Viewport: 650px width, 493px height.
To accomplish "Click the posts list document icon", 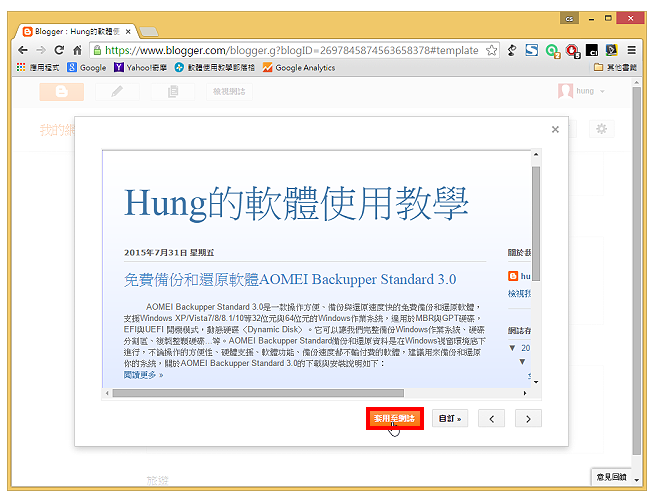I will click(173, 92).
